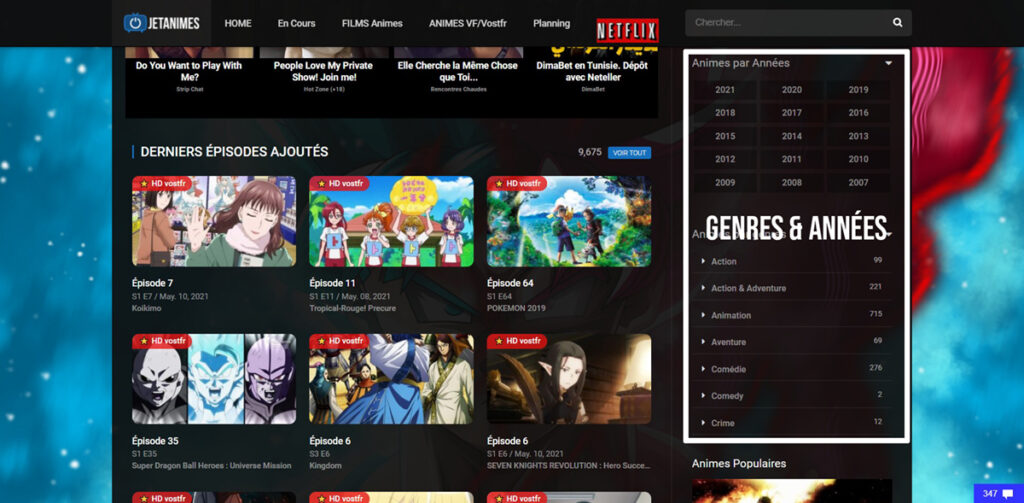This screenshot has width=1024, height=503.
Task: Click the JetAnimes logo
Action: (161, 23)
